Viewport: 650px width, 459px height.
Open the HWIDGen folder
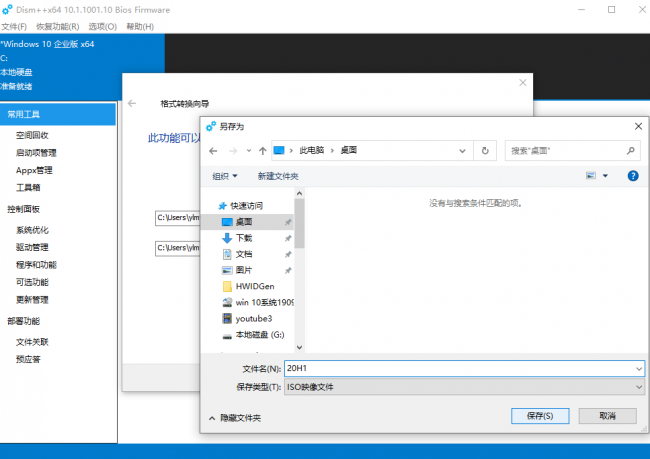click(x=247, y=287)
